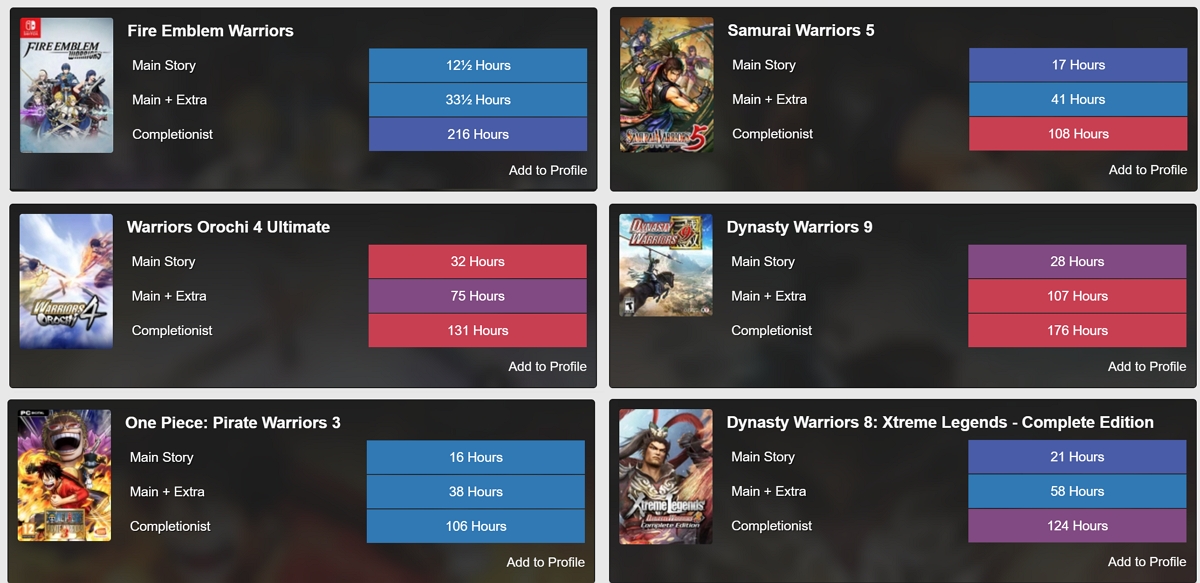Select the 17 Hours main story bar

point(1078,65)
